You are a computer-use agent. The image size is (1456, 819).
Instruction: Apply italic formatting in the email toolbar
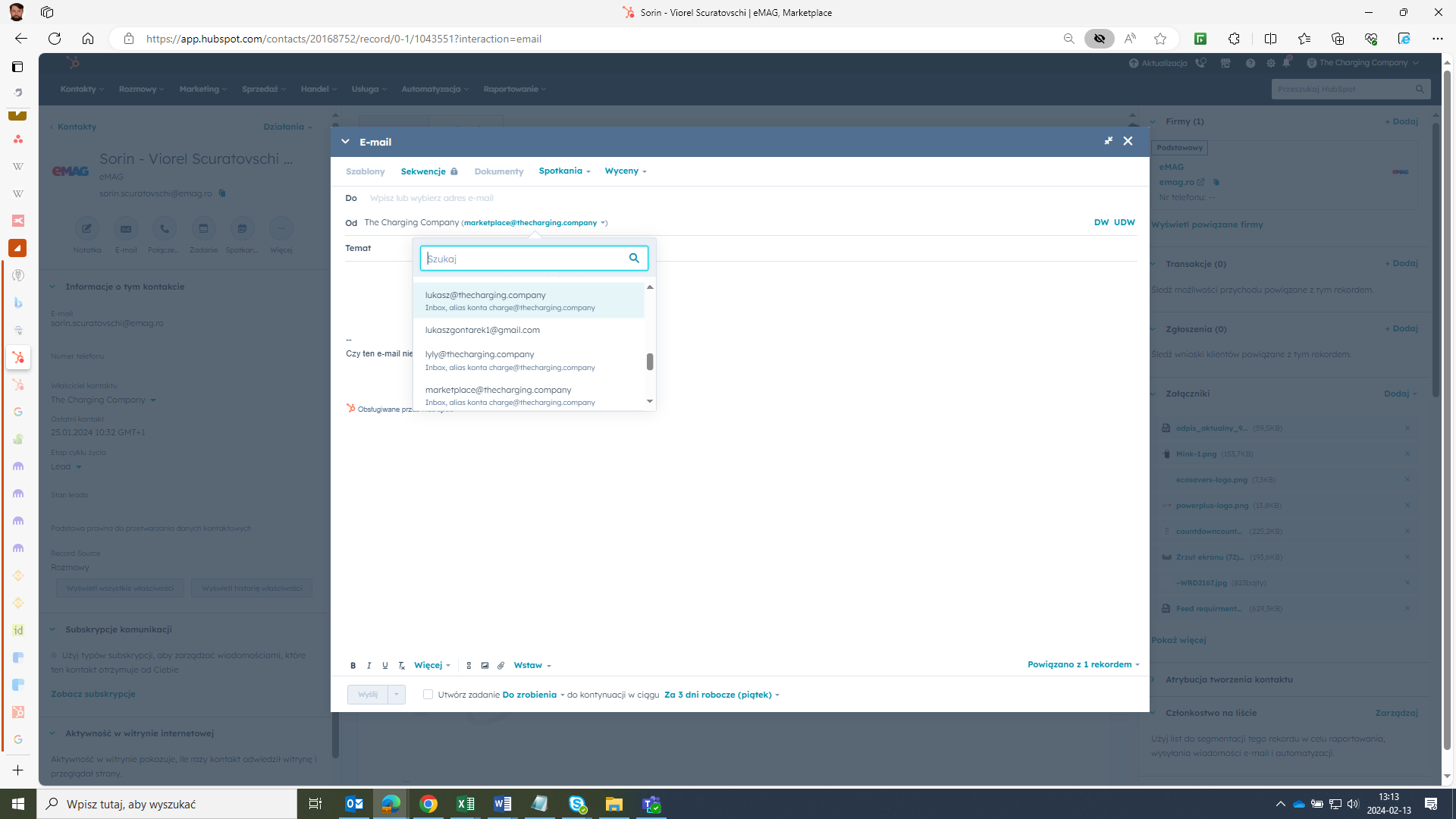[369, 665]
